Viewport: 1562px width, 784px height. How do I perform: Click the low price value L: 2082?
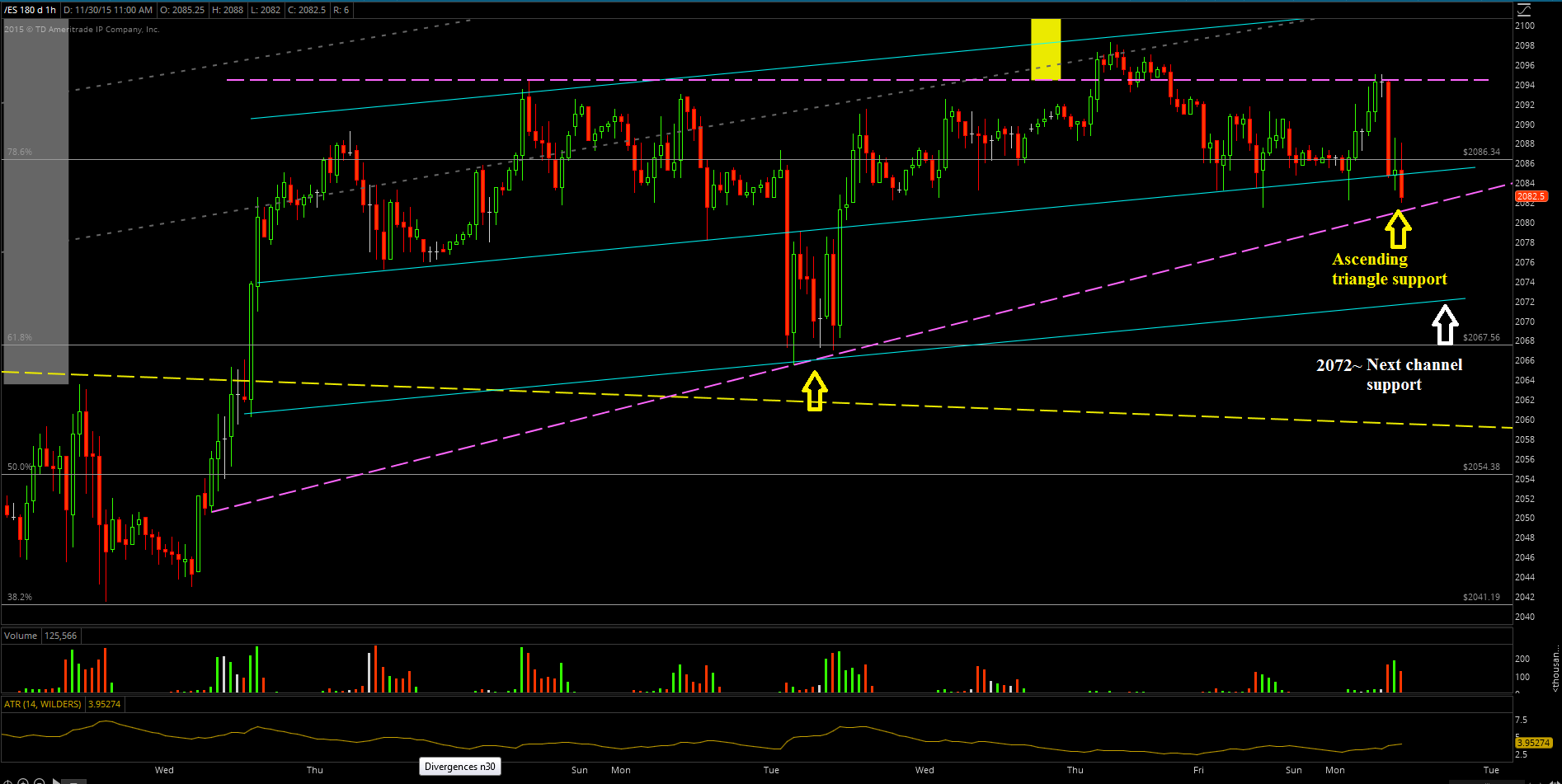pyautogui.click(x=266, y=10)
